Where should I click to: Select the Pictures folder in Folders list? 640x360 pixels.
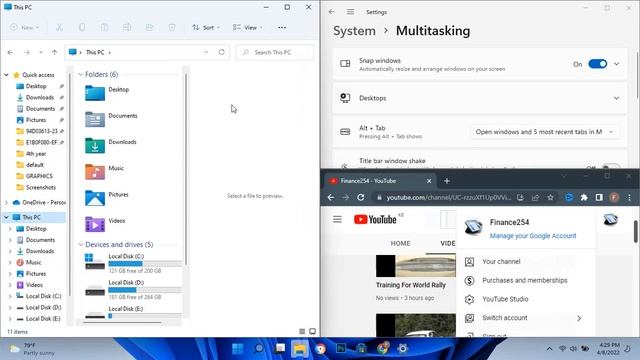(x=107, y=198)
